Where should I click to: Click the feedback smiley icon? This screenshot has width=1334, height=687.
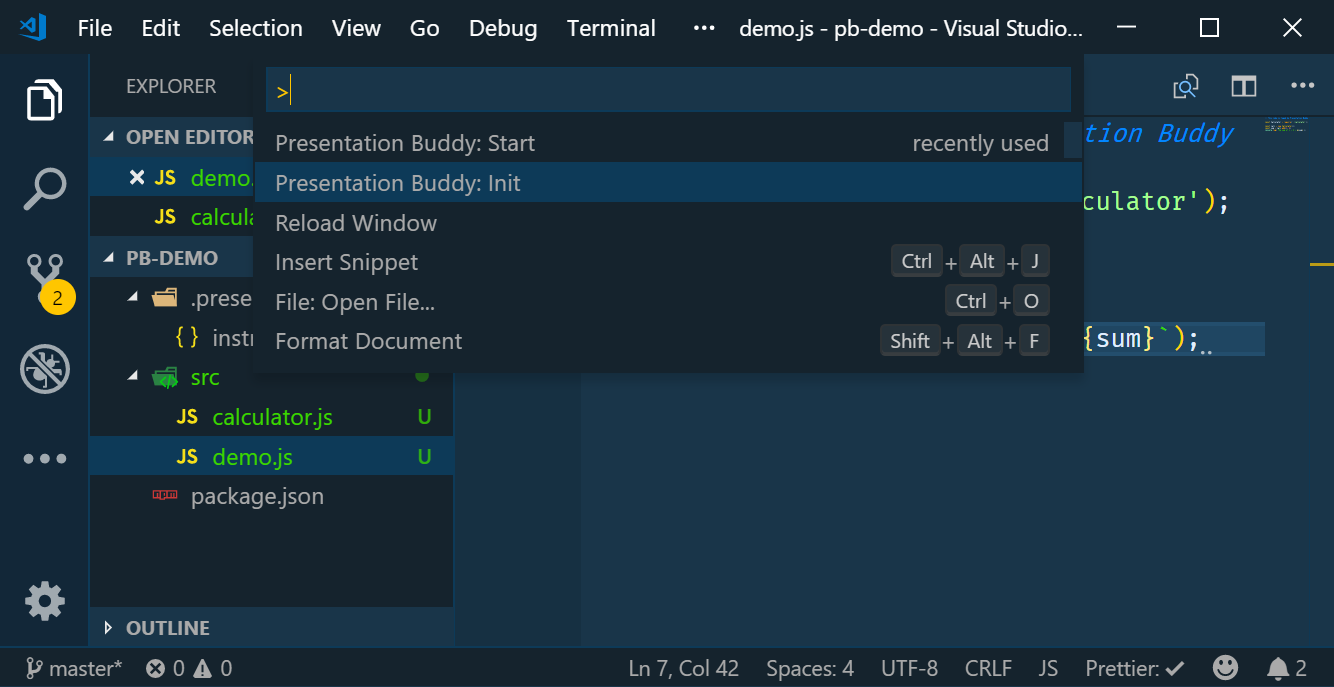1225,668
